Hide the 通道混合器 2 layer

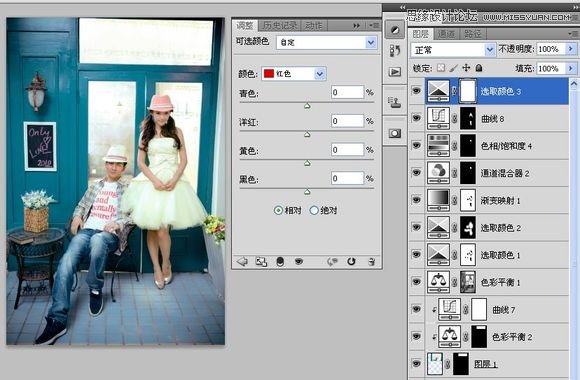coord(416,172)
